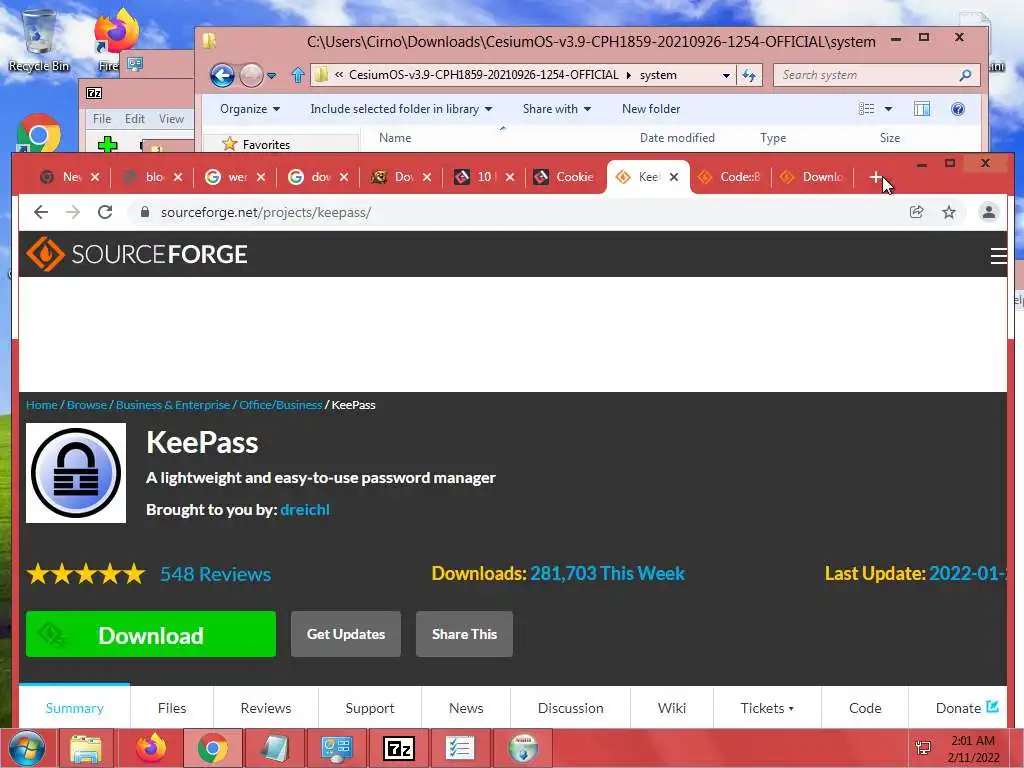Click the Windows Start button
Image resolution: width=1024 pixels, height=768 pixels.
tap(26, 748)
